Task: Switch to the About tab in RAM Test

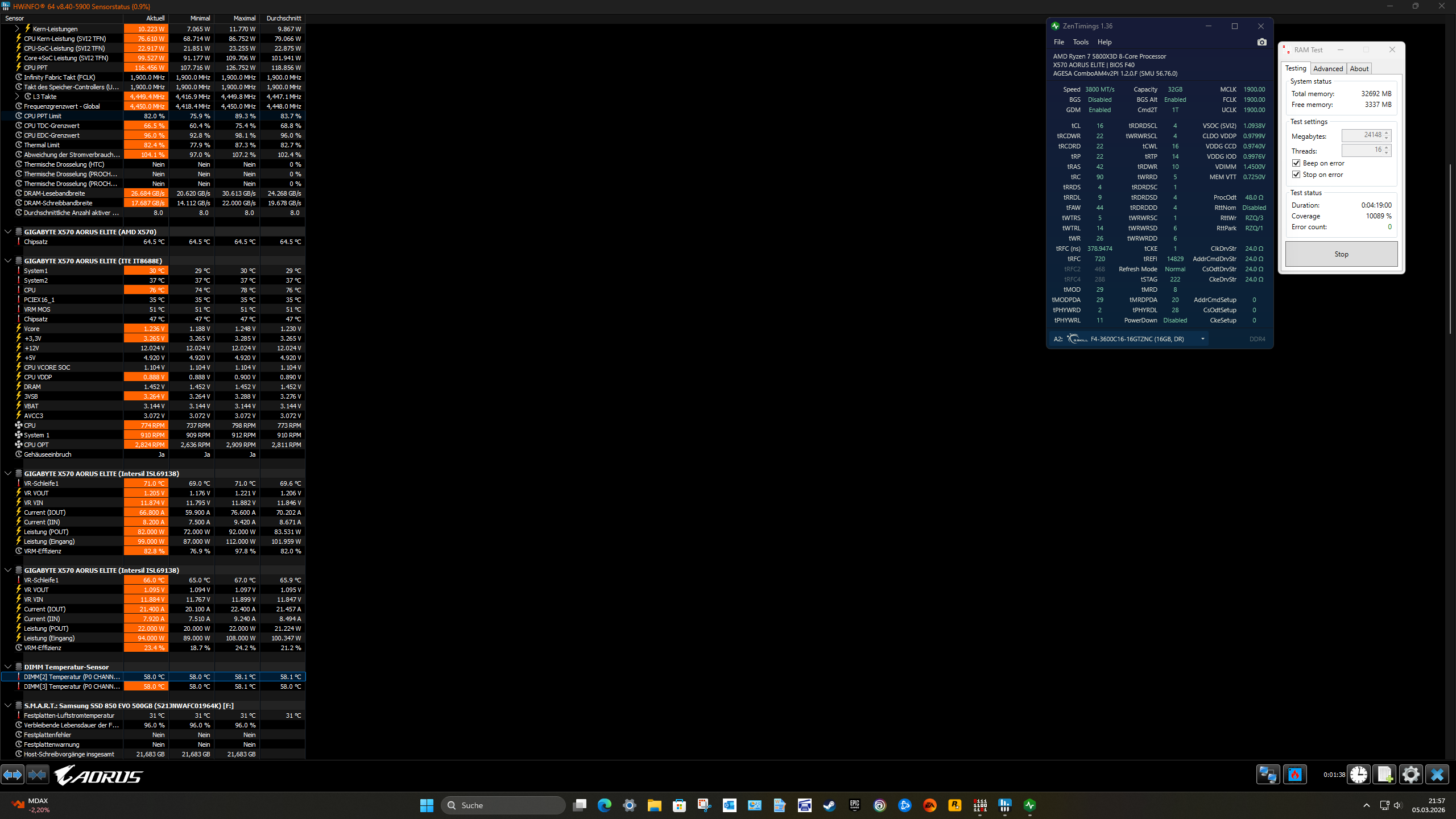Action: (x=1359, y=68)
